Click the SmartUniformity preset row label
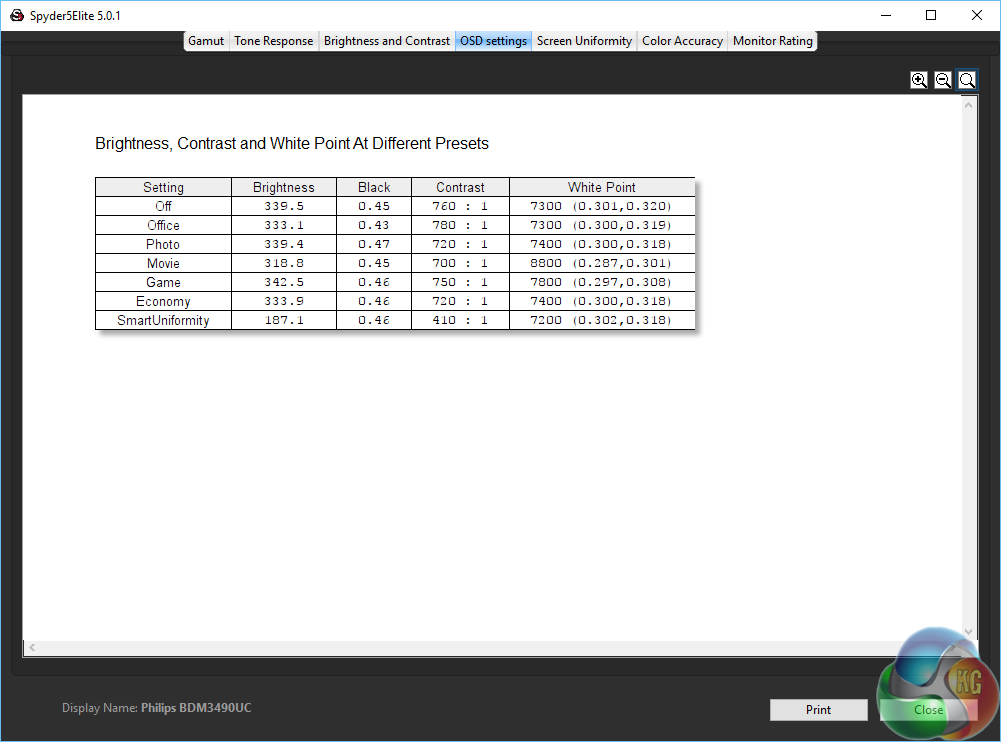Image resolution: width=1001 pixels, height=742 pixels. click(x=163, y=321)
